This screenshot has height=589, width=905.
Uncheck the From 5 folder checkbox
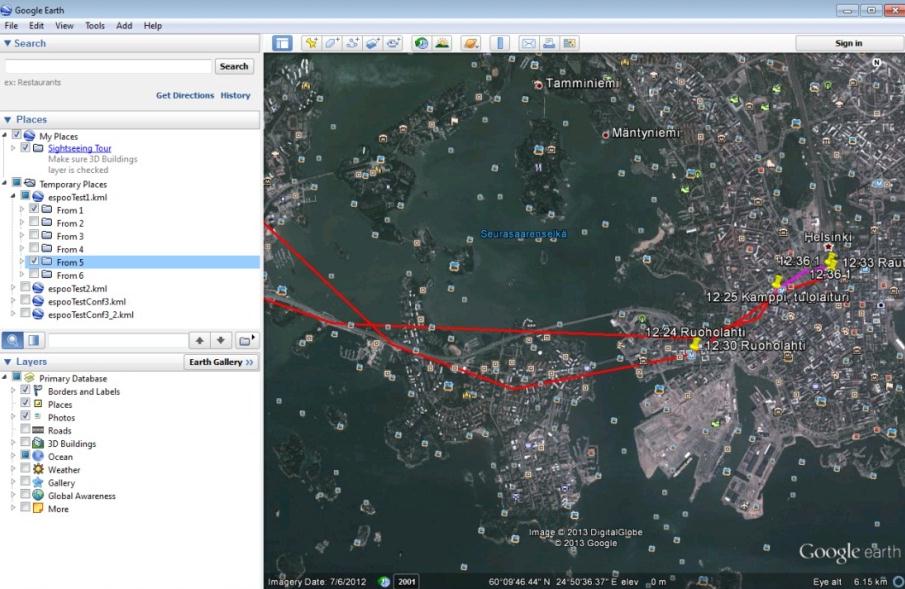pyautogui.click(x=34, y=261)
